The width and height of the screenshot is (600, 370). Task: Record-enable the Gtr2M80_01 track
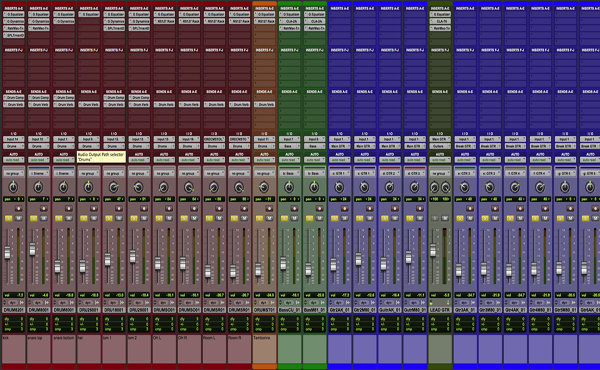(370, 209)
